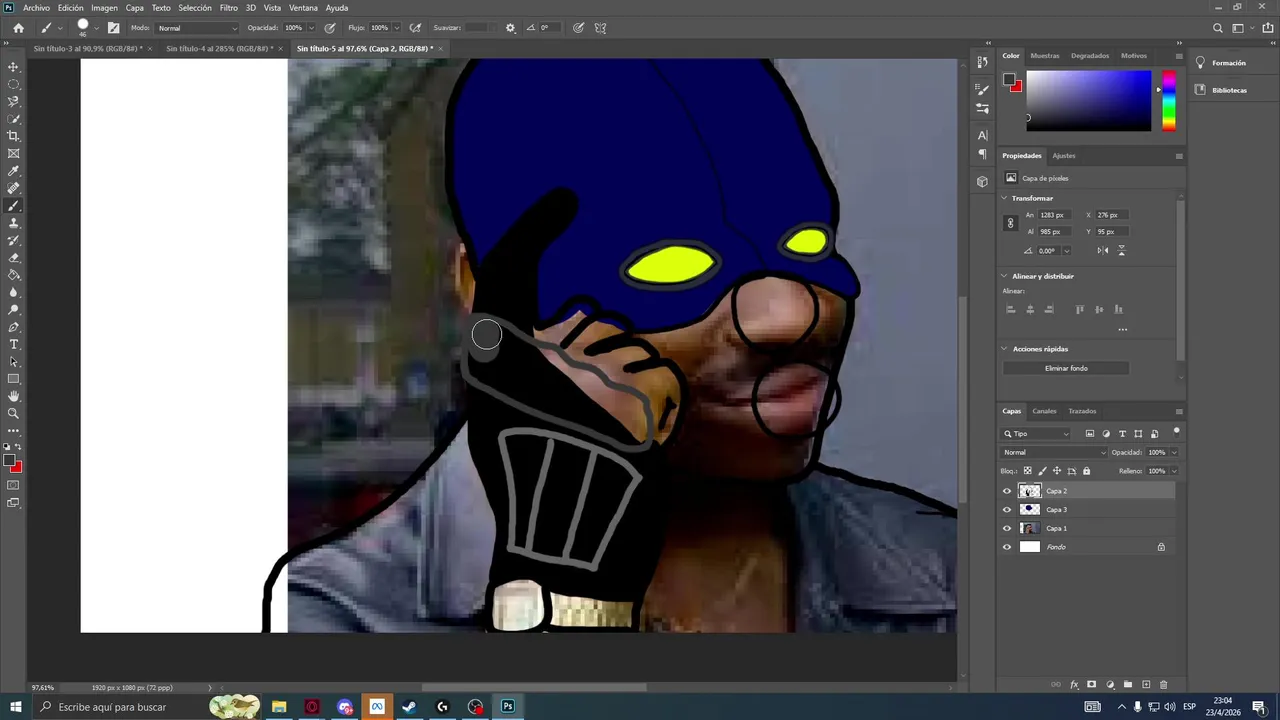
Task: Select the Eyedropper tool
Action: pos(13,171)
